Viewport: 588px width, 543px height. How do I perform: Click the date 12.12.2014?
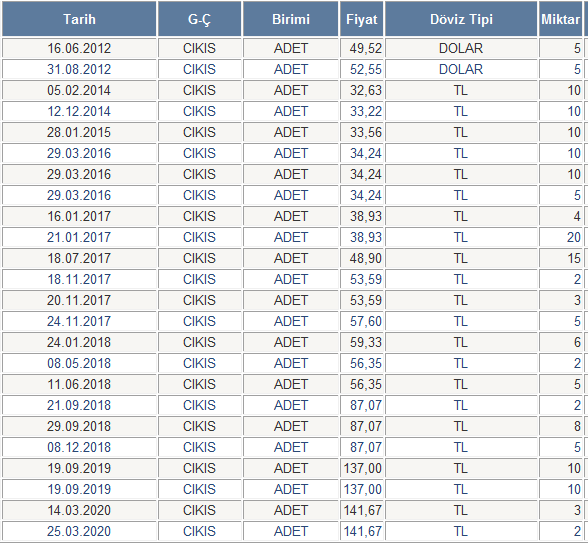pyautogui.click(x=79, y=111)
